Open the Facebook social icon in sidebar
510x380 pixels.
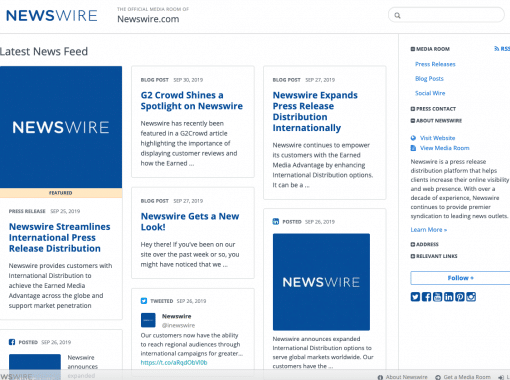[x=426, y=297]
